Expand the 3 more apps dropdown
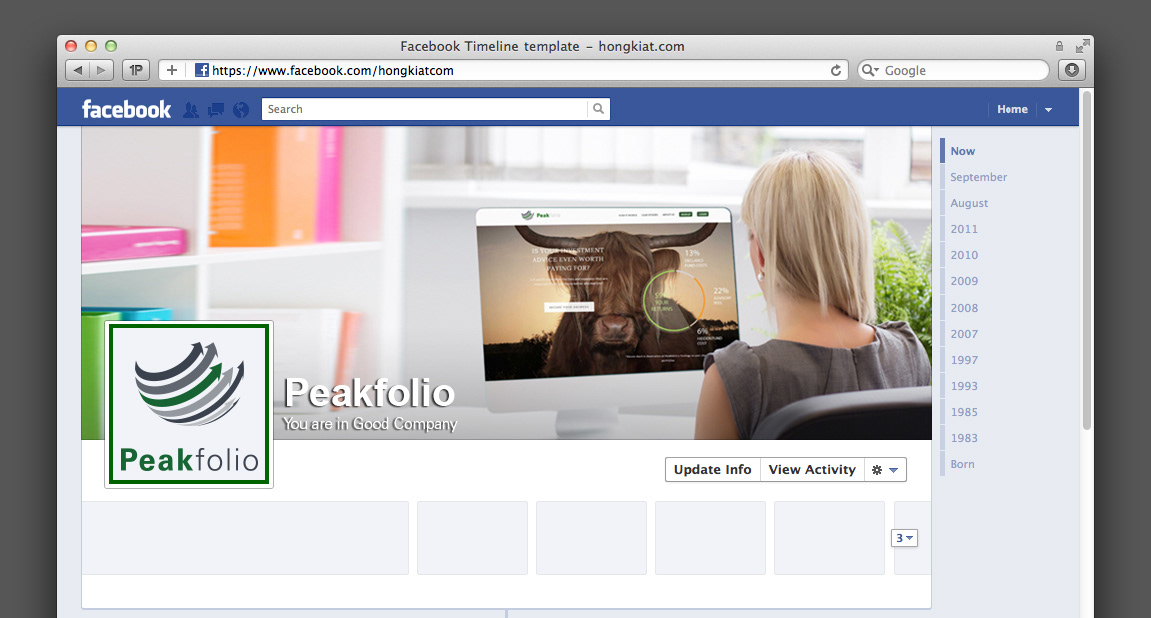1151x618 pixels. click(904, 538)
